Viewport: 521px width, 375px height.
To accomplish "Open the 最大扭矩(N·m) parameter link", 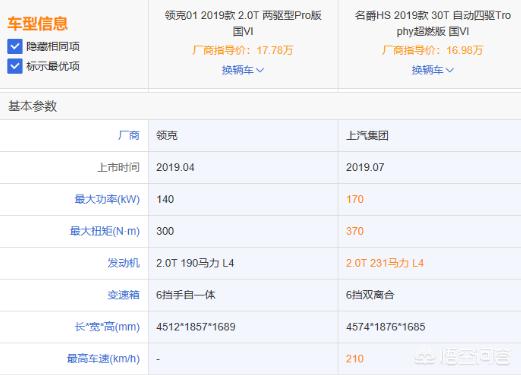I will point(105,231).
